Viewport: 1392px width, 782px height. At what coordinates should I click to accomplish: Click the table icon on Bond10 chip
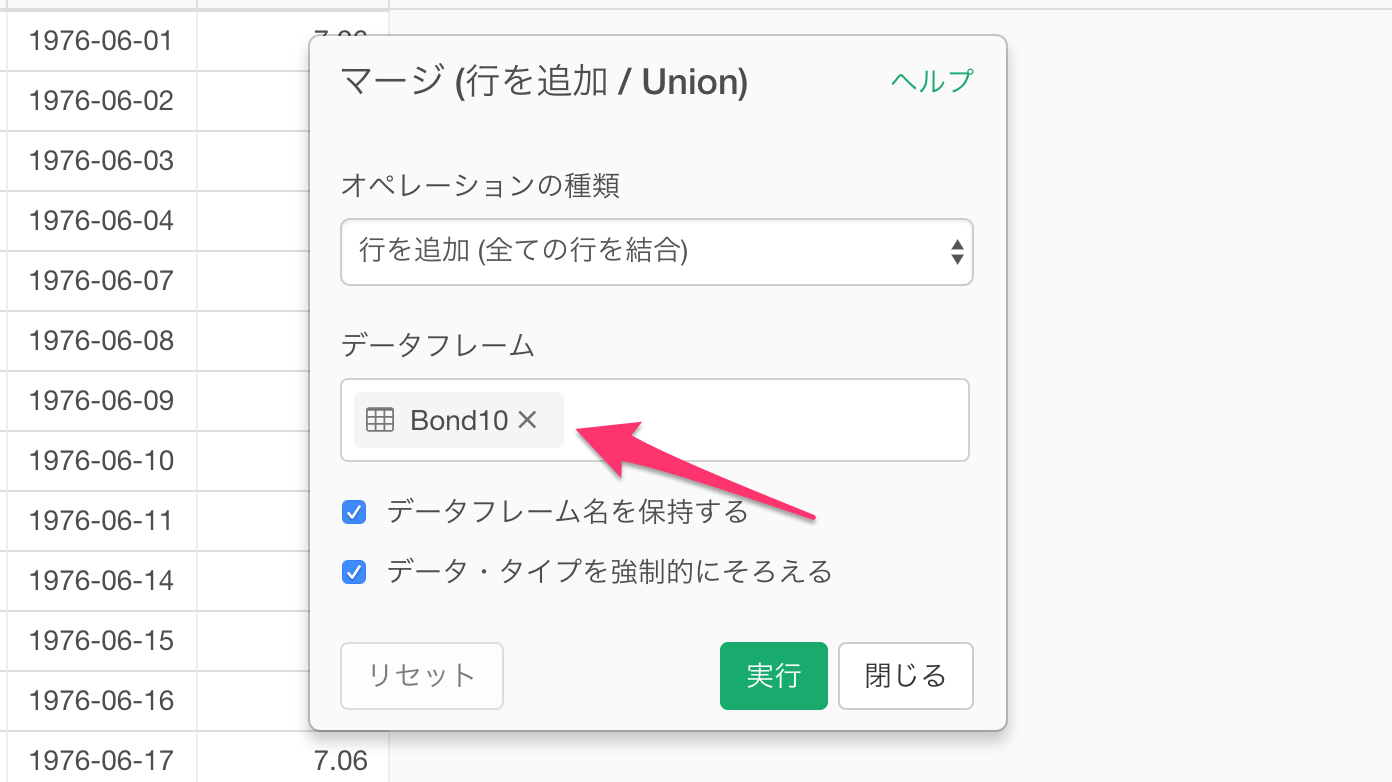tap(380, 420)
